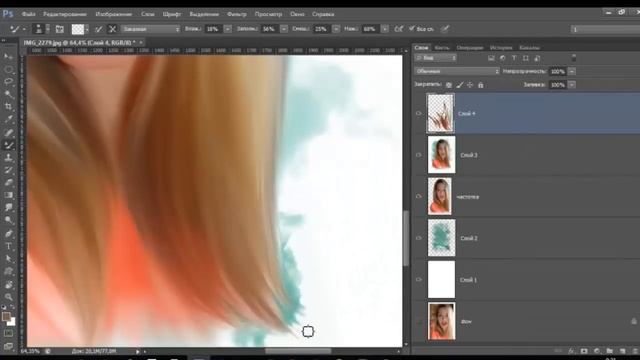Change screen mode from toolbox bottom
The width and height of the screenshot is (640, 360).
[8, 346]
